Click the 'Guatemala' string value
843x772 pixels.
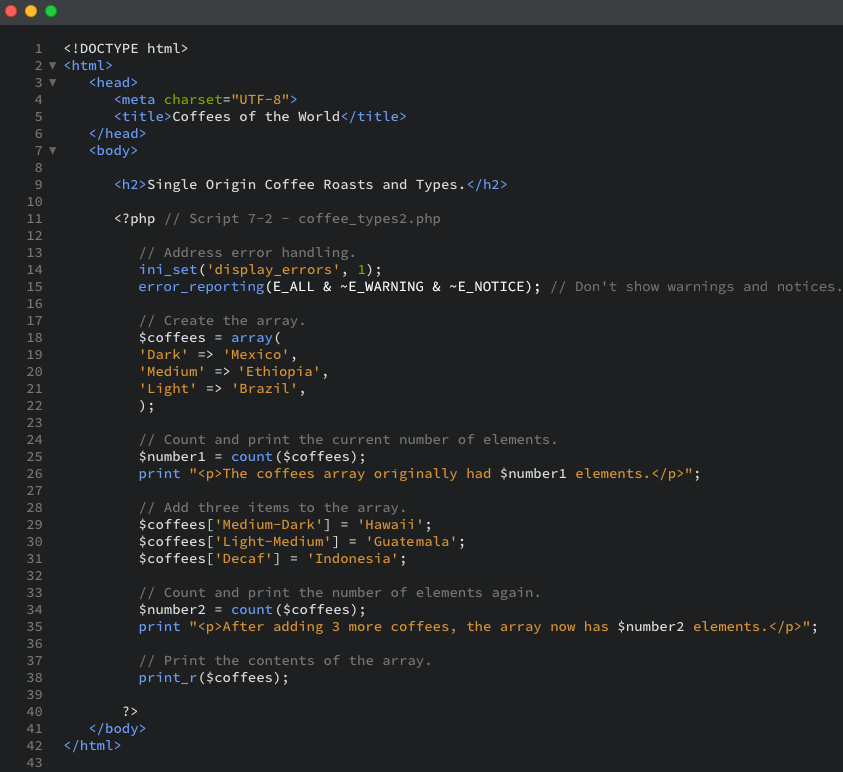coord(411,542)
